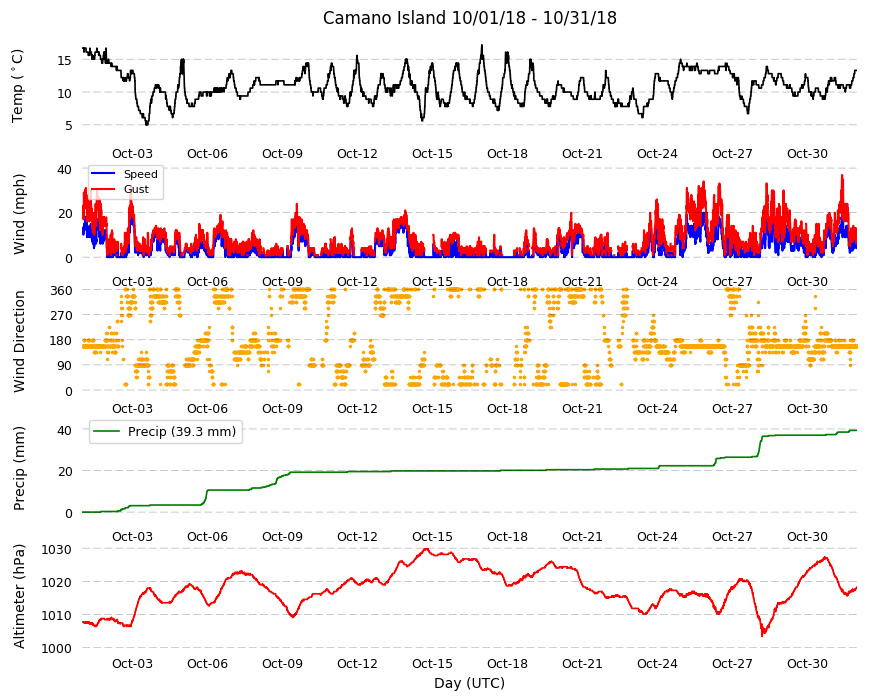Click the Day (UTC) axis label
The image size is (870, 700).
pos(469,683)
